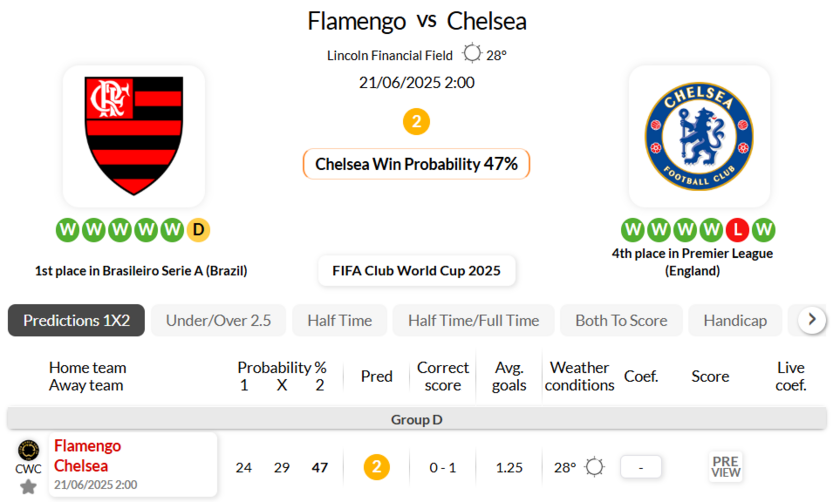The width and height of the screenshot is (840, 502).
Task: Click Chelsea's red L loss form badge
Action: (x=737, y=230)
